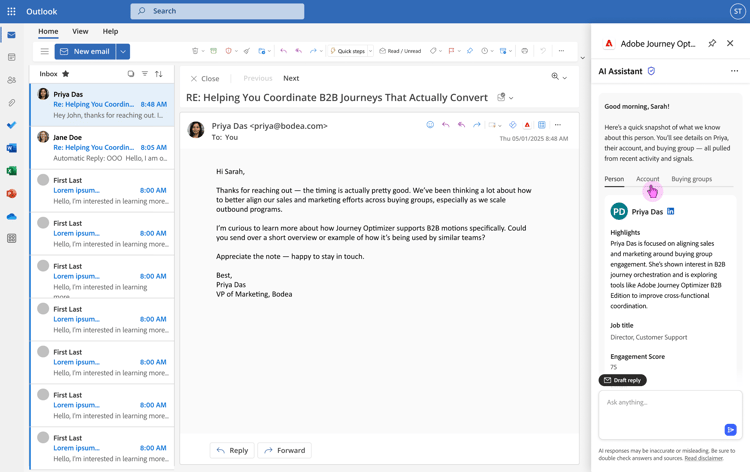Open OneDrive from the left rail
This screenshot has height=472, width=750.
(12, 217)
